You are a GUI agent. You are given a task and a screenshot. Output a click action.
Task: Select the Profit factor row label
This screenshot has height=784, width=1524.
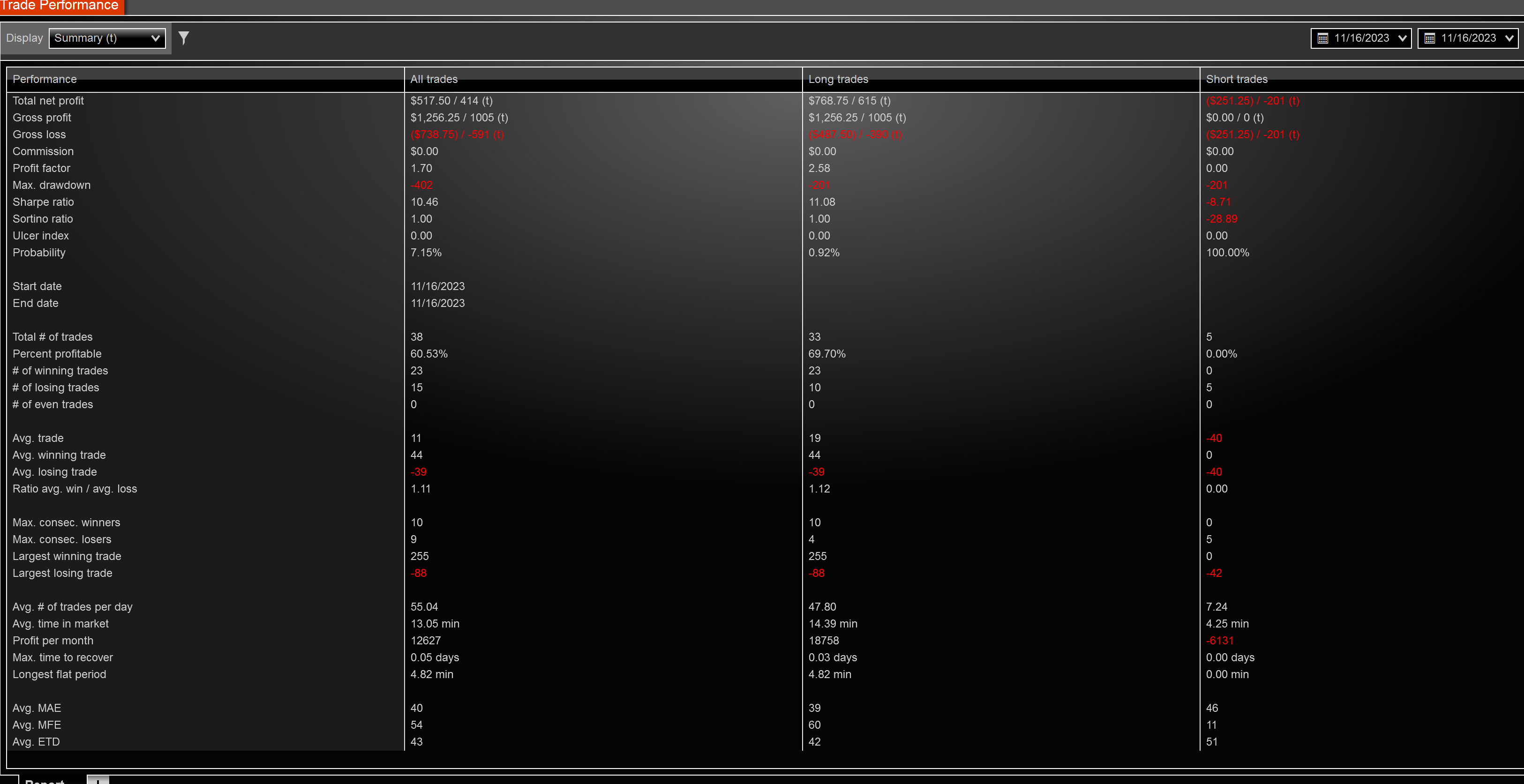pos(41,169)
